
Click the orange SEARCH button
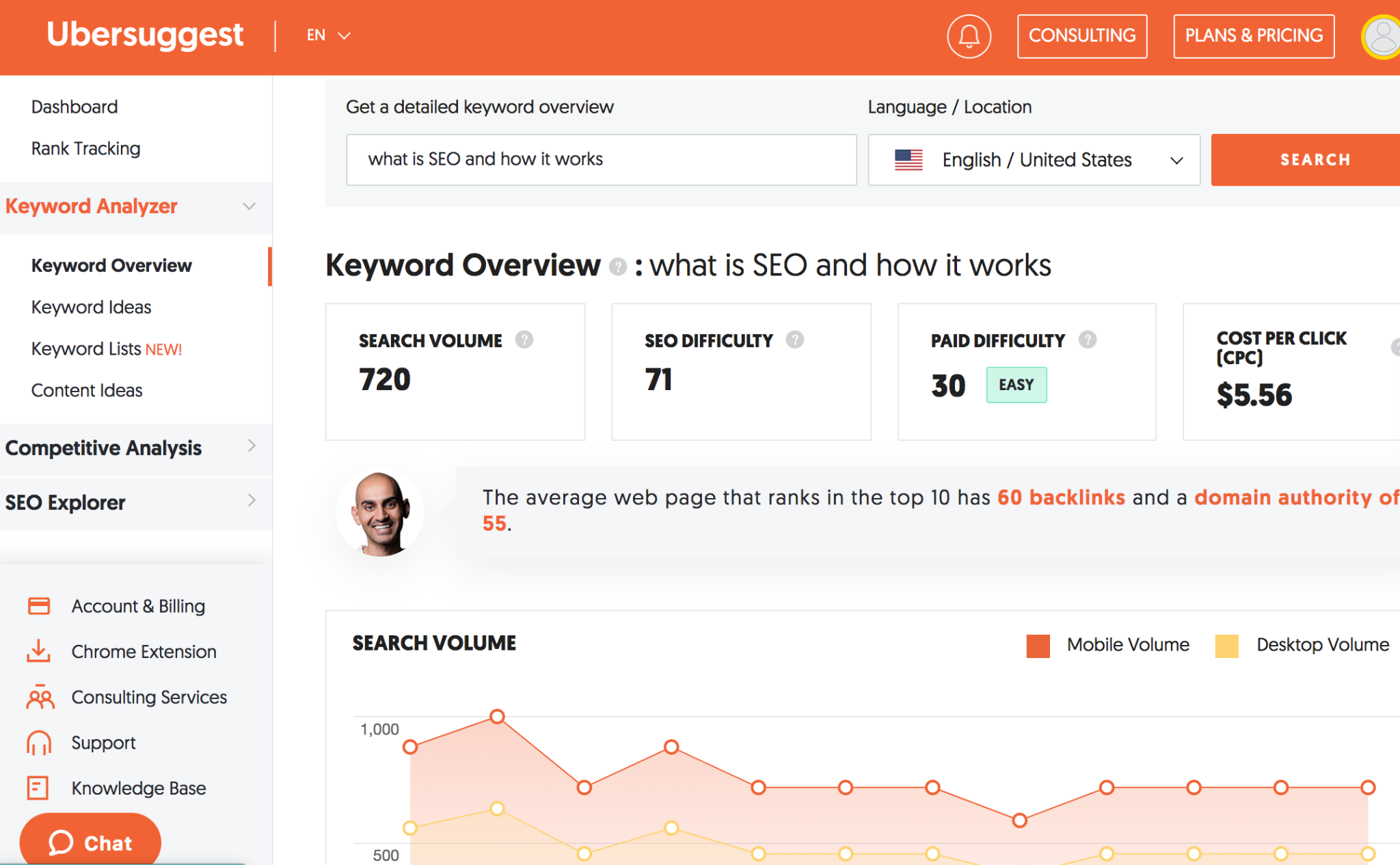[x=1306, y=160]
